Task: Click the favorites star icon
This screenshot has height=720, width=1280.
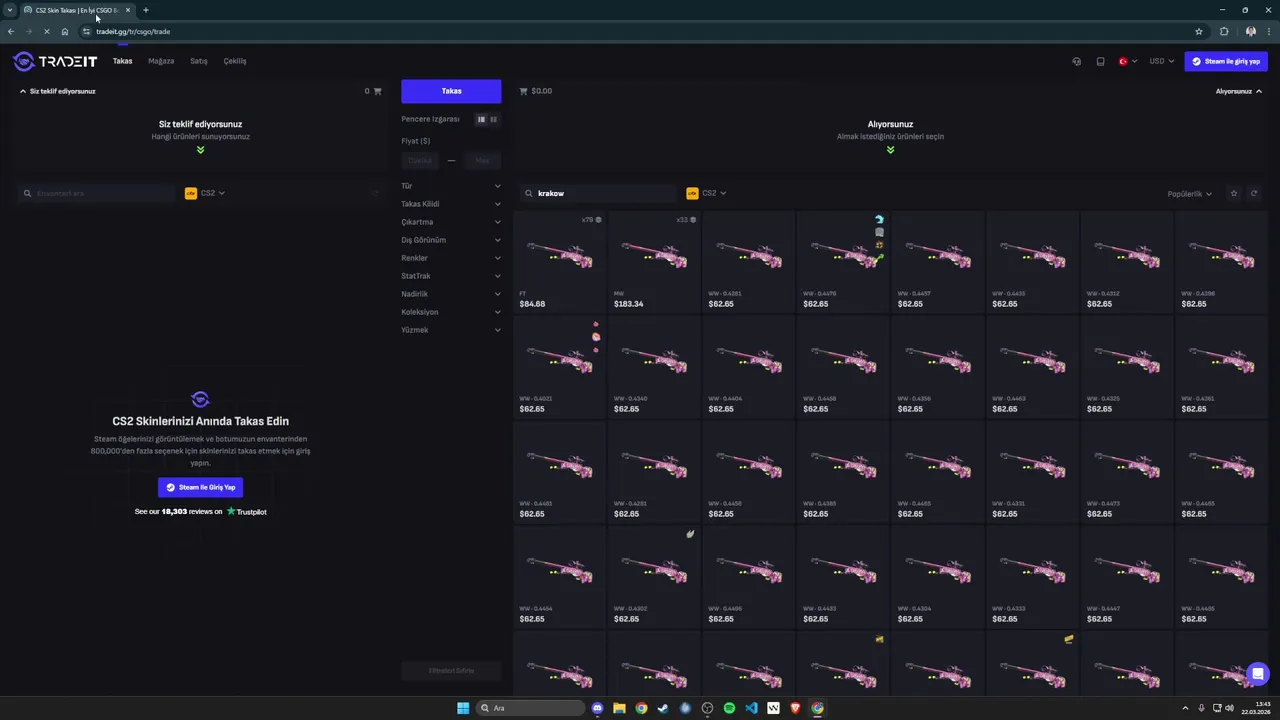Action: pos(1234,194)
